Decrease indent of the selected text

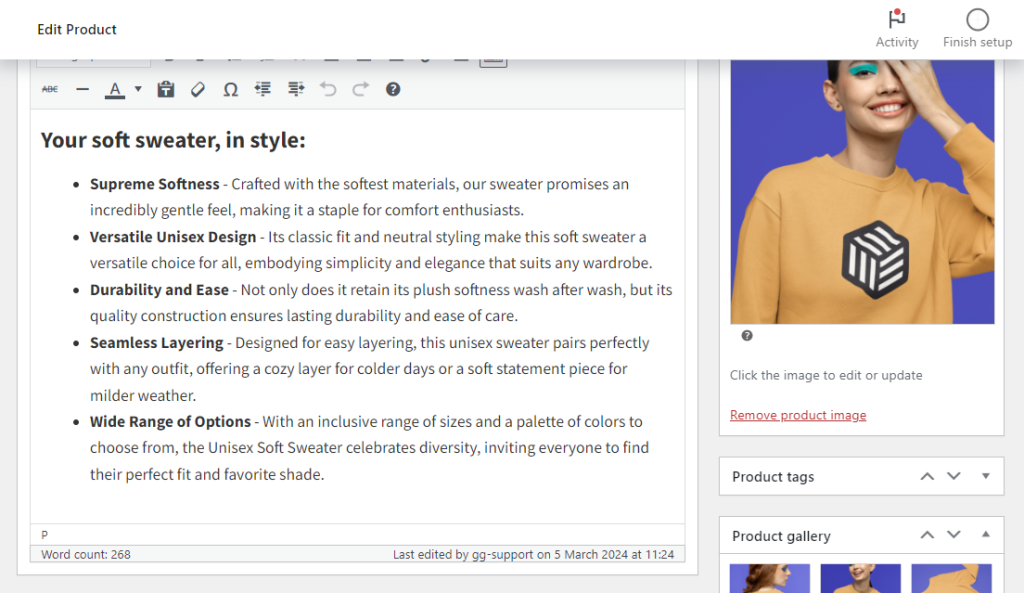(262, 89)
